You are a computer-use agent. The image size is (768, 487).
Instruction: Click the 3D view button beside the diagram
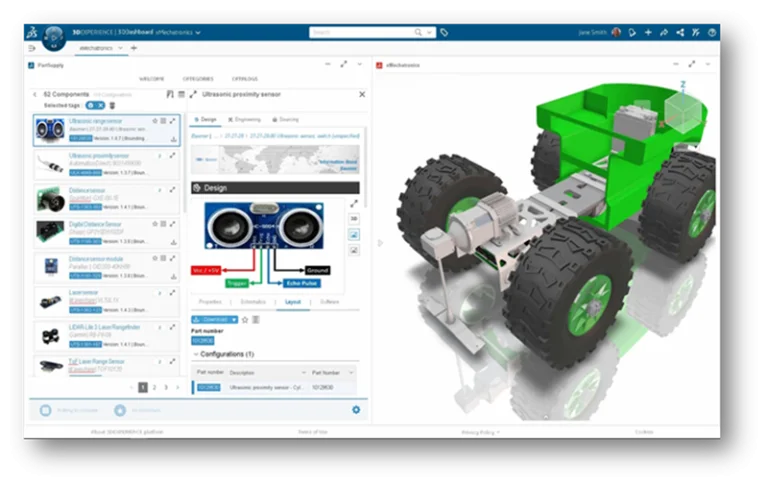353,218
